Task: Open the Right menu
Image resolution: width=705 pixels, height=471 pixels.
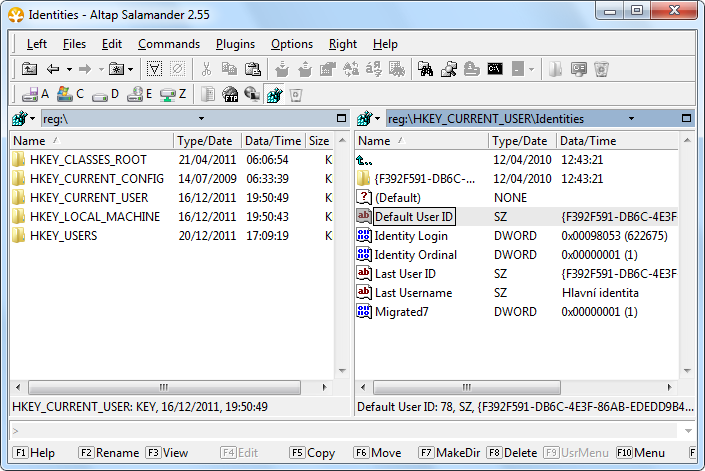Action: point(343,44)
